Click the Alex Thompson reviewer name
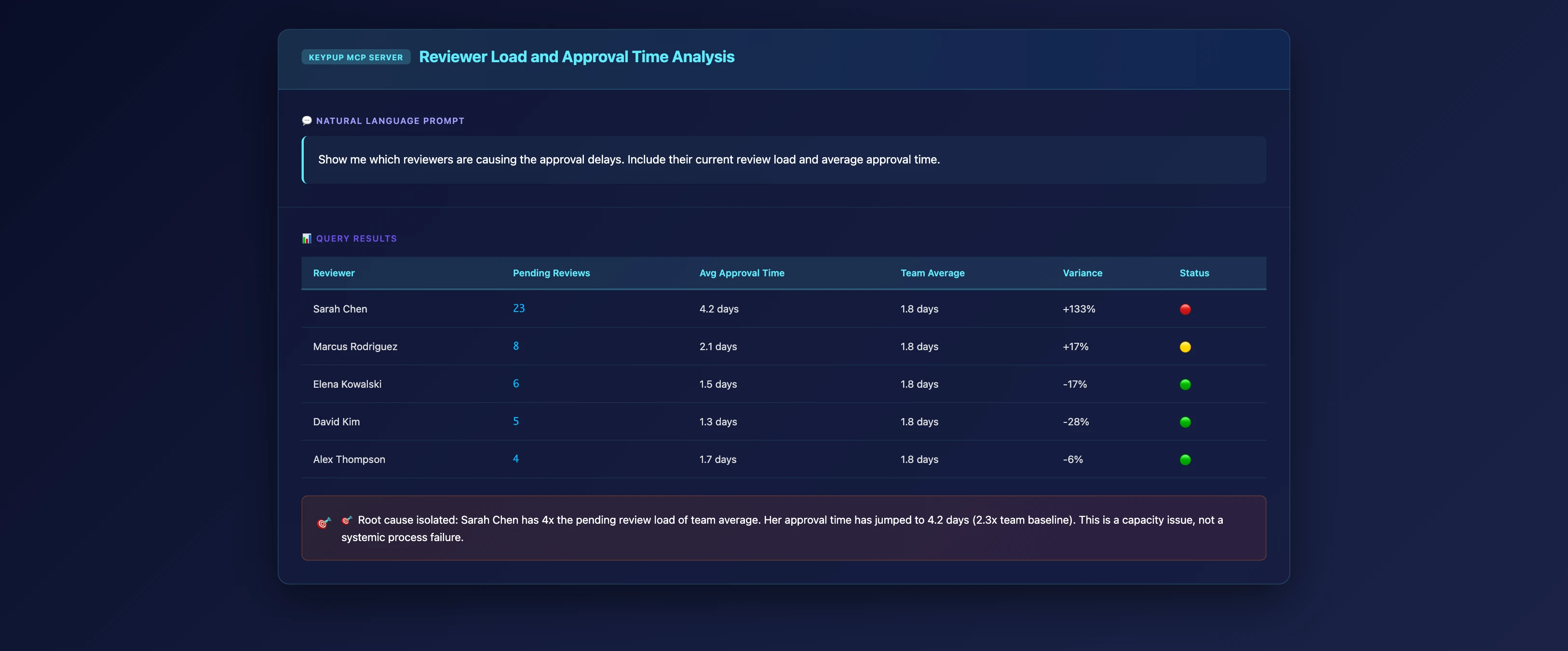1568x651 pixels. tap(349, 460)
